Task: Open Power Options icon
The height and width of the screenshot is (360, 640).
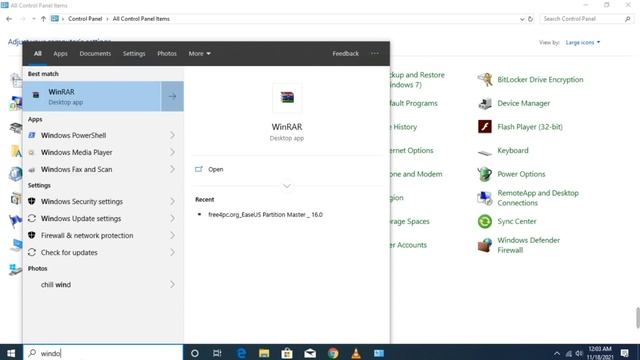Action: point(485,174)
